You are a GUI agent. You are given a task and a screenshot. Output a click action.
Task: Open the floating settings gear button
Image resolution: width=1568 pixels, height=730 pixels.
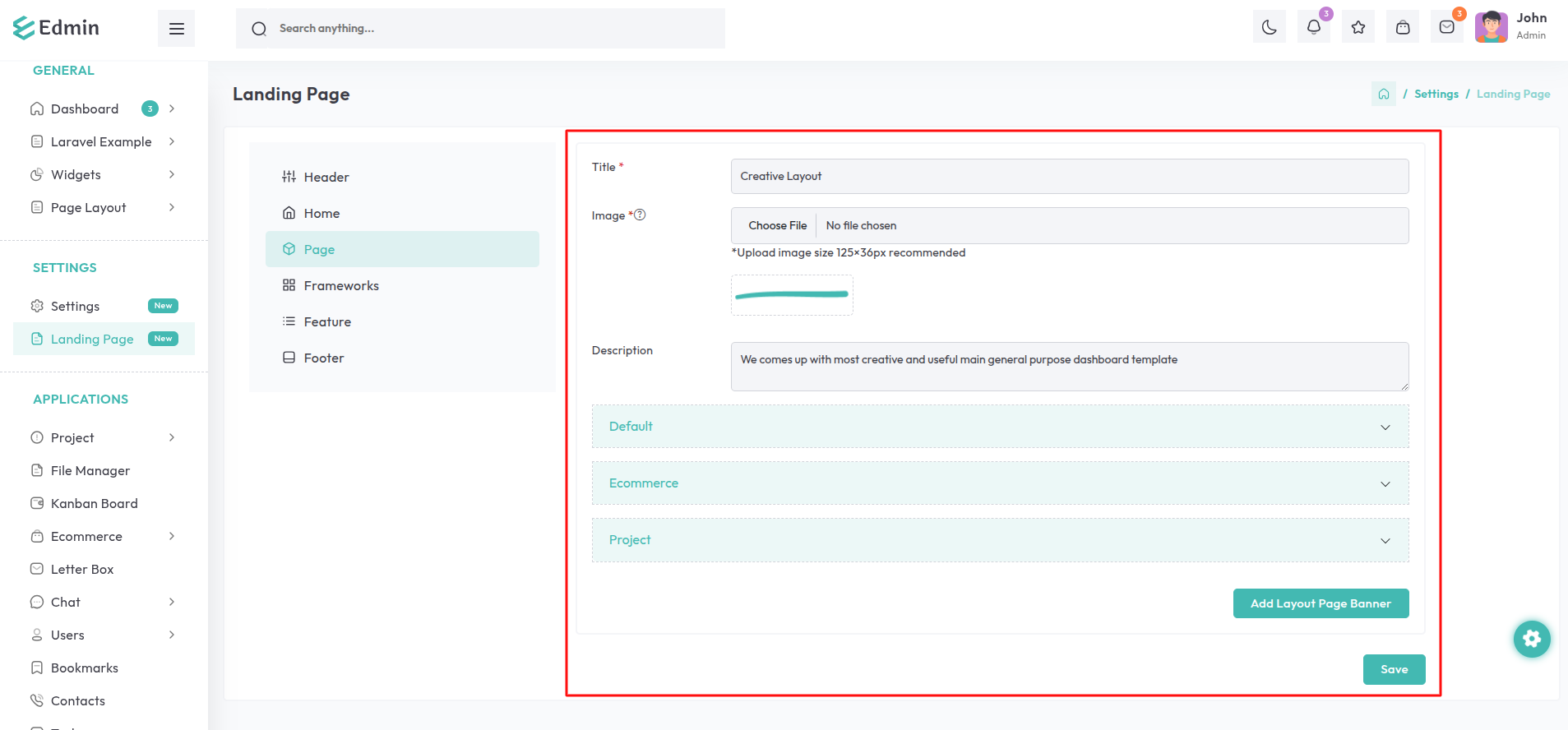[1531, 639]
